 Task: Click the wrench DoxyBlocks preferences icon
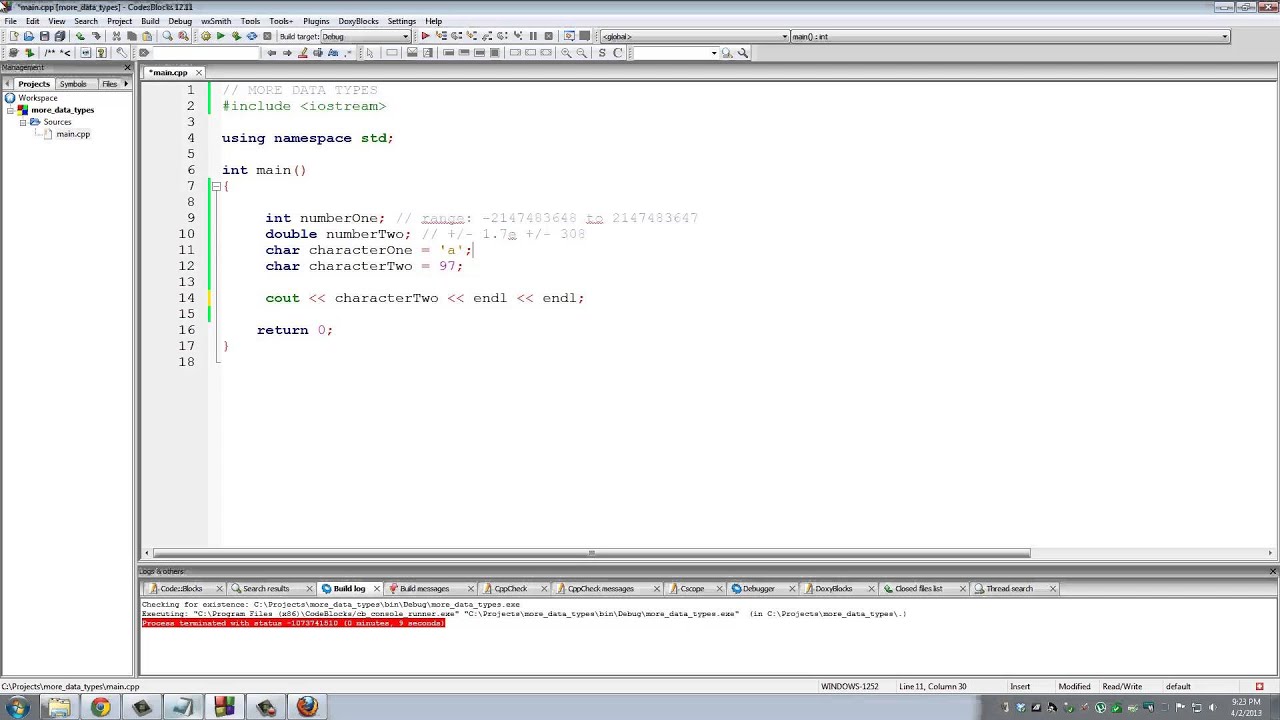point(121,52)
